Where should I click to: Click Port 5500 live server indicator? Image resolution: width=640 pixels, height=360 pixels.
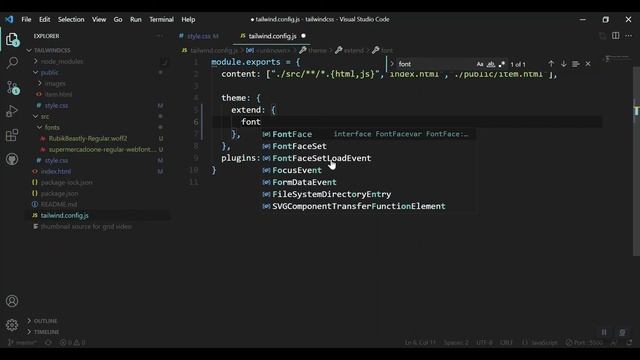(584, 342)
